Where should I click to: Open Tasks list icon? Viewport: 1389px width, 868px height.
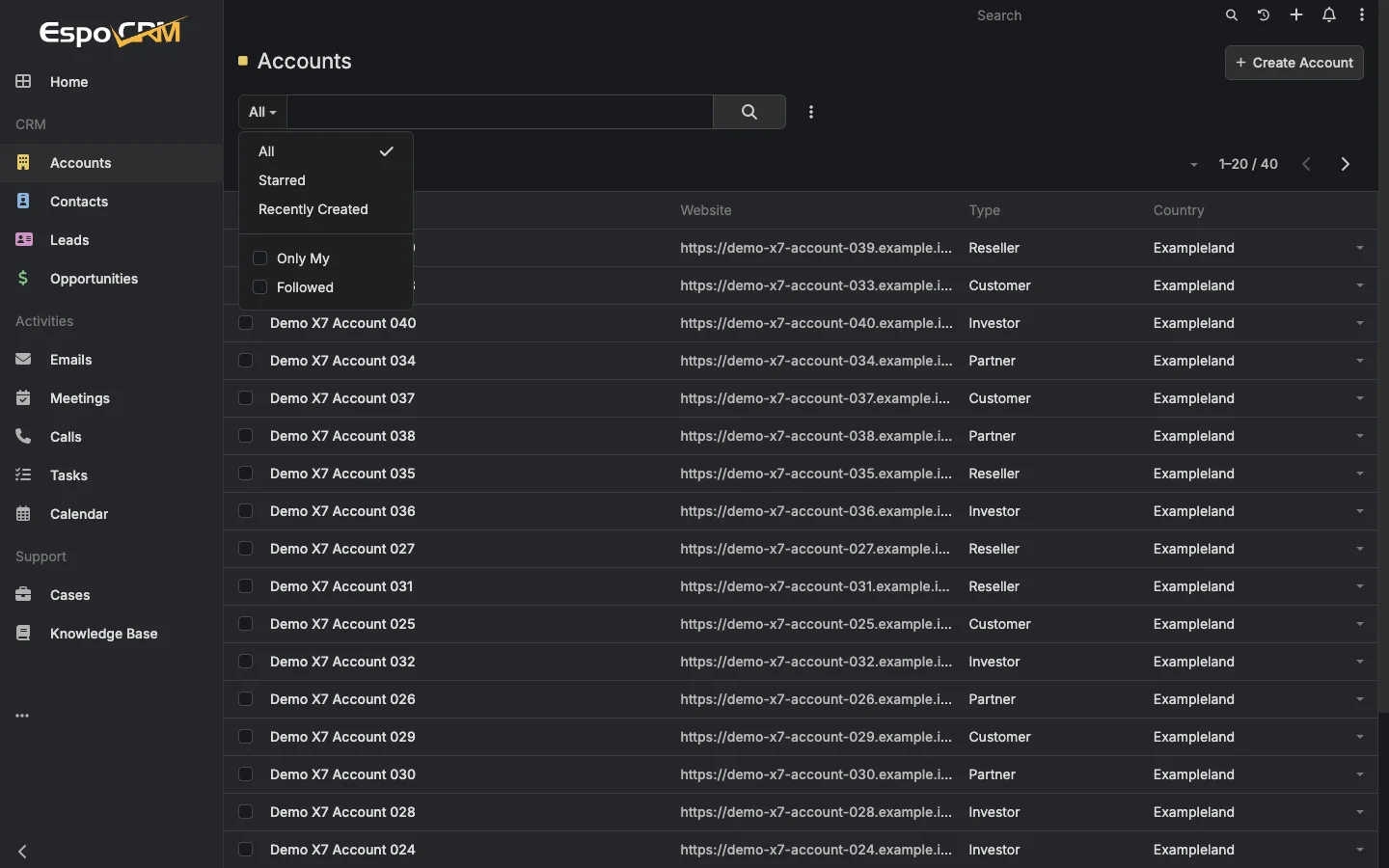[23, 475]
